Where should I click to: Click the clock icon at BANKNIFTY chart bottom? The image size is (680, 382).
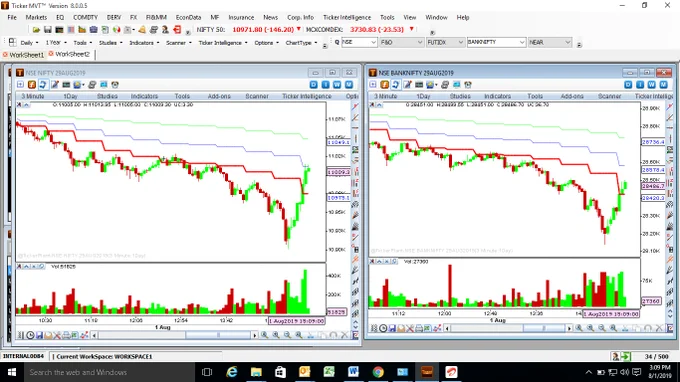click(383, 328)
